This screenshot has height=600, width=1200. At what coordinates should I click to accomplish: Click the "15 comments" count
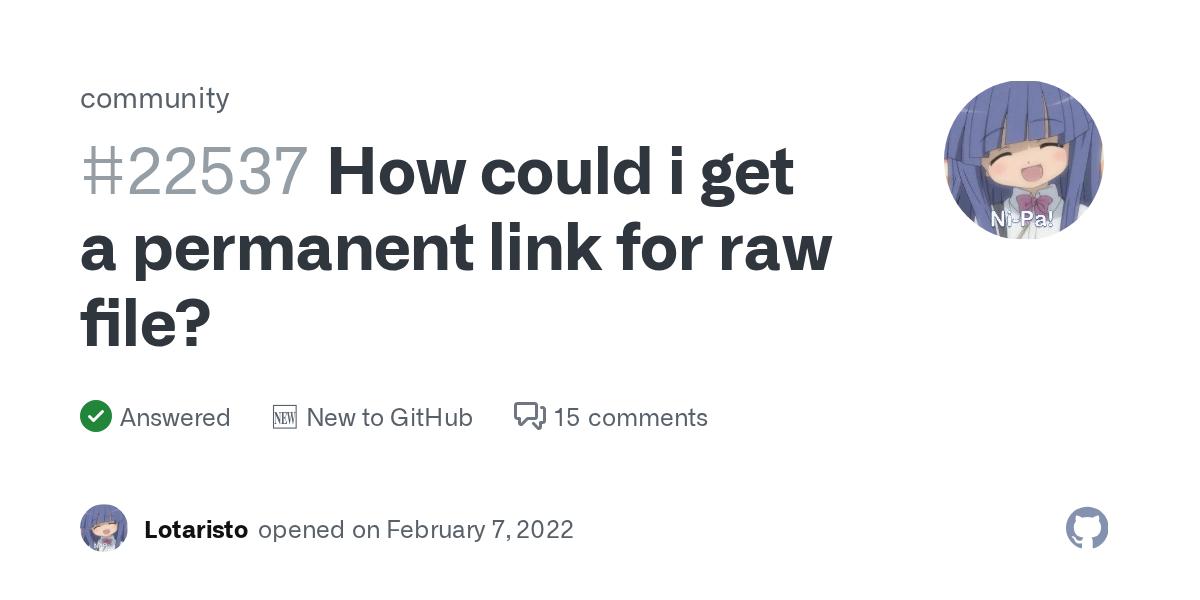pyautogui.click(x=630, y=417)
